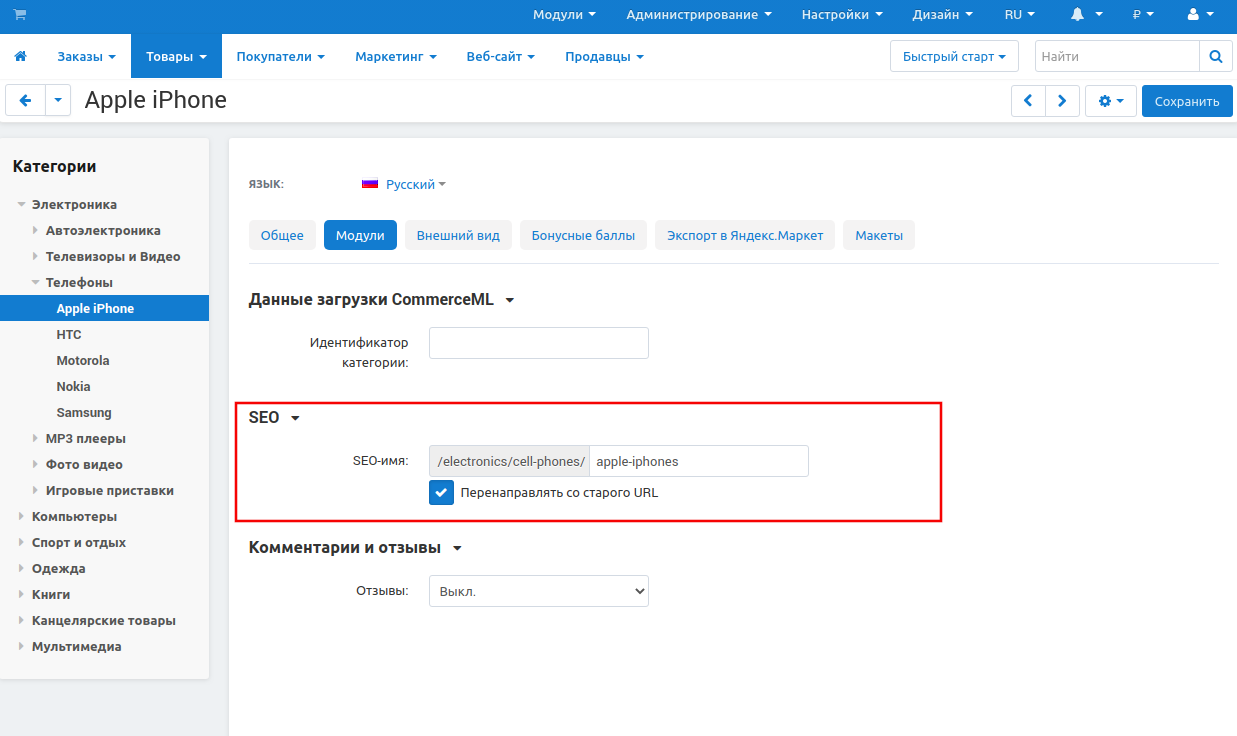Click the Сохранить button
This screenshot has height=736, width=1237.
pyautogui.click(x=1186, y=101)
